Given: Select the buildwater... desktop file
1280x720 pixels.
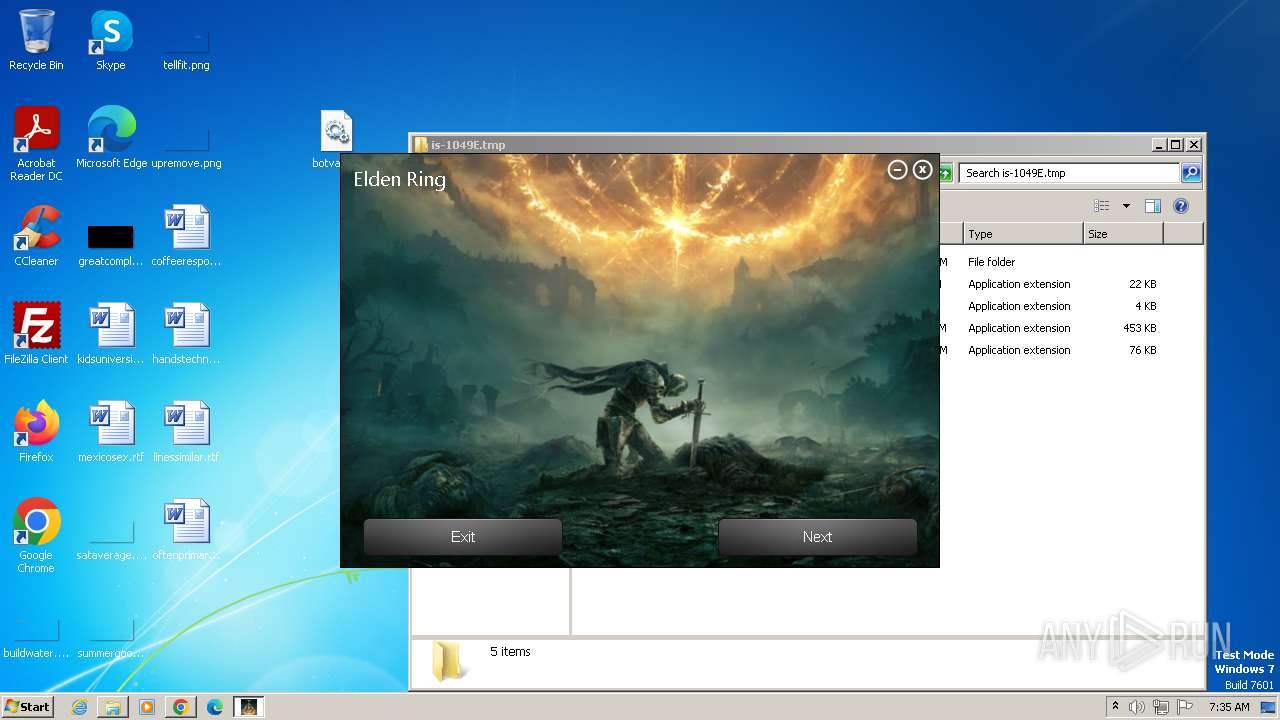Looking at the screenshot, I should 36,636.
